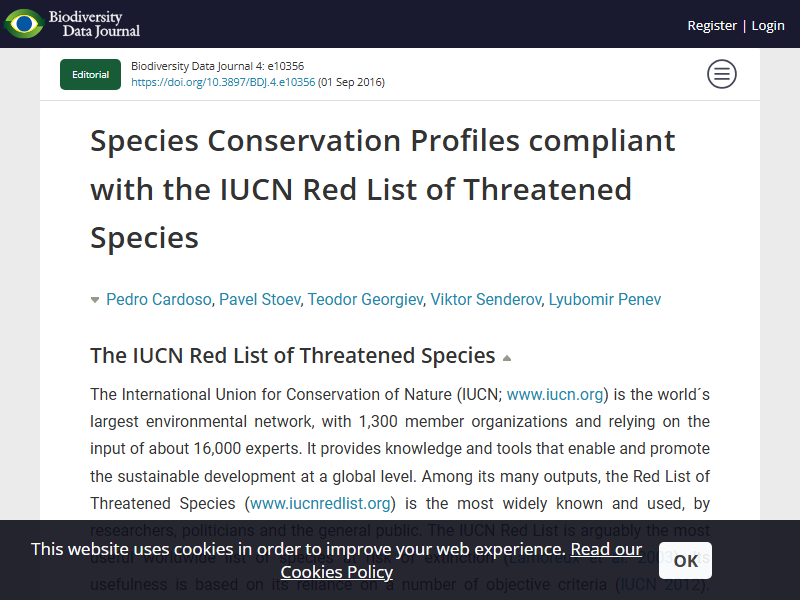Screen dimensions: 800x600
Task: Open author Teodor Georgiev
Action: click(x=365, y=299)
